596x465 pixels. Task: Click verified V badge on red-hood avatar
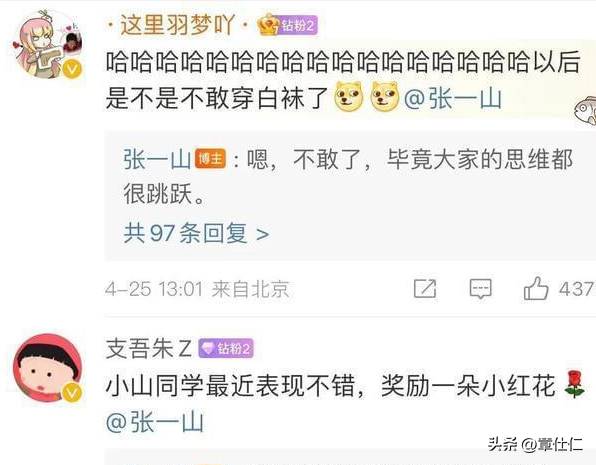tap(72, 392)
